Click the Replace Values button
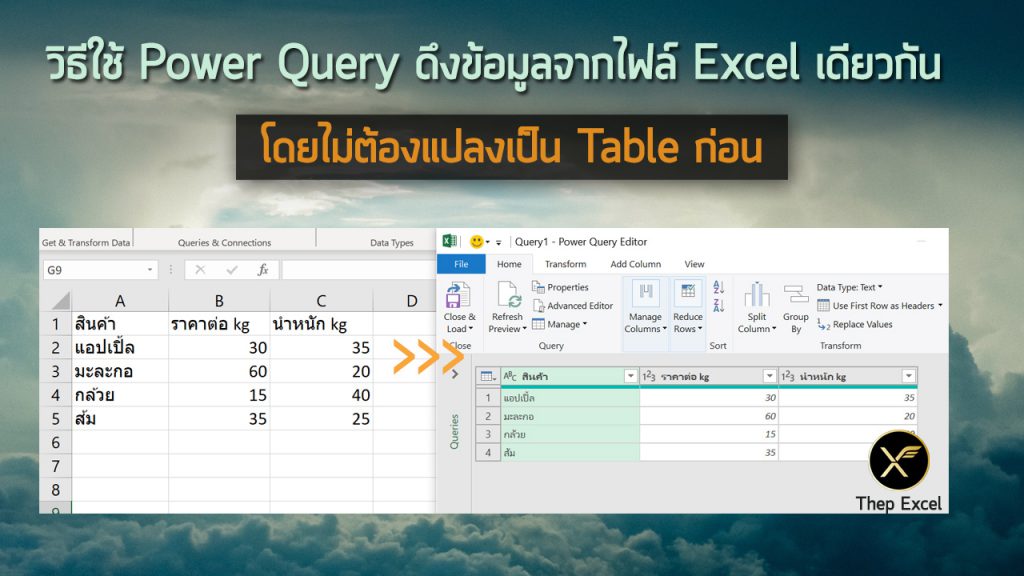Viewport: 1024px width, 576px height. (x=855, y=324)
